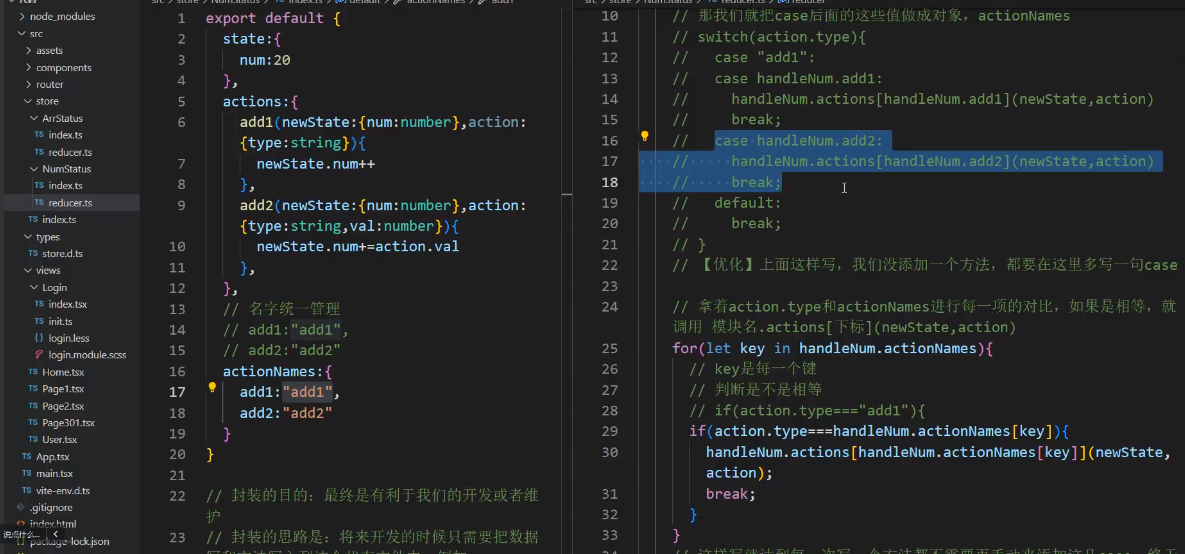The width and height of the screenshot is (1185, 554).
Task: Click uncommented 'add2:"add2"' inside actionNames
Action: pyautogui.click(x=286, y=413)
